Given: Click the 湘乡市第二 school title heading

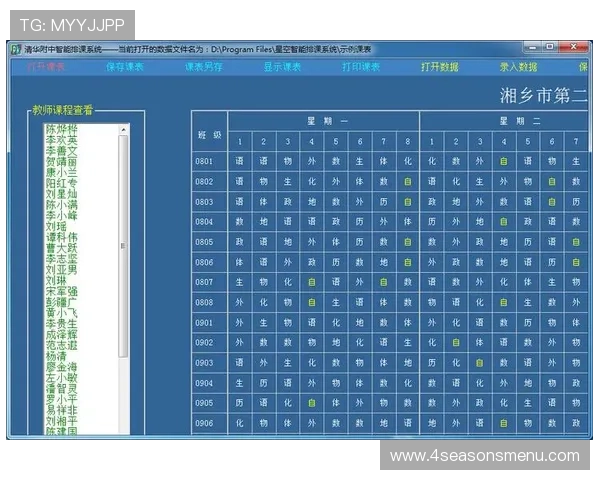Looking at the screenshot, I should coord(543,95).
